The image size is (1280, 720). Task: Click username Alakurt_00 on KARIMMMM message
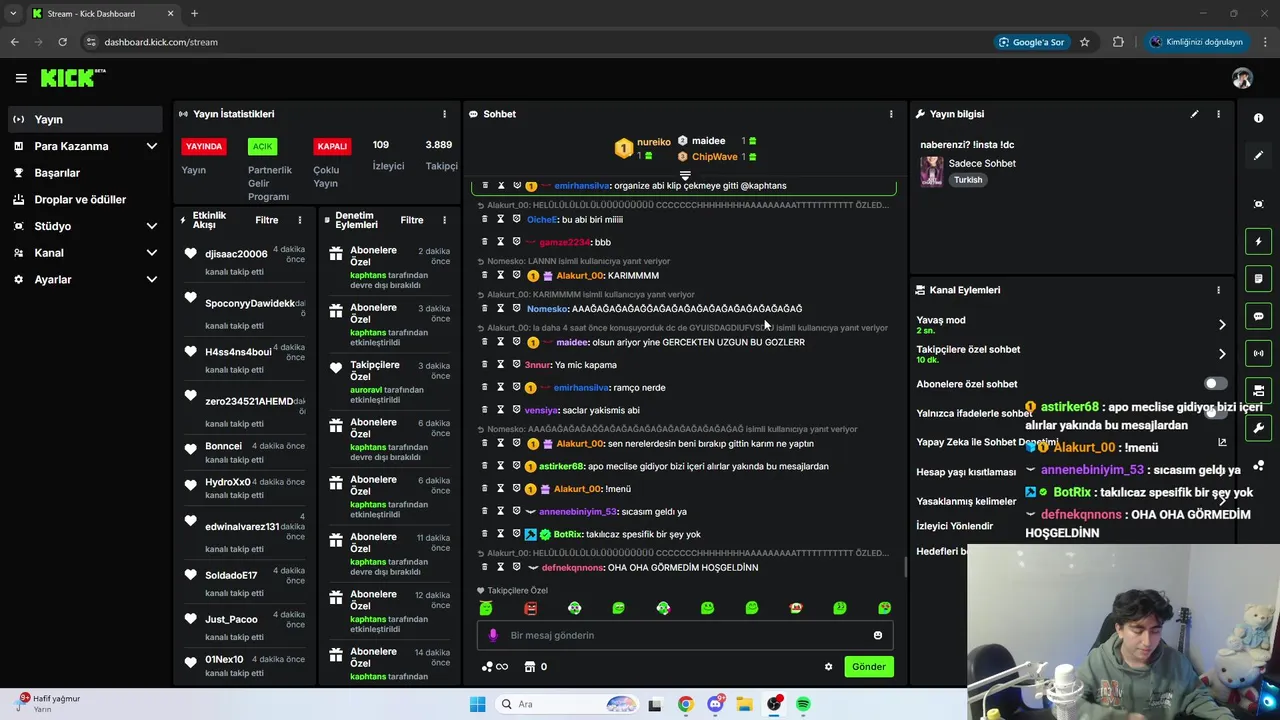(580, 276)
